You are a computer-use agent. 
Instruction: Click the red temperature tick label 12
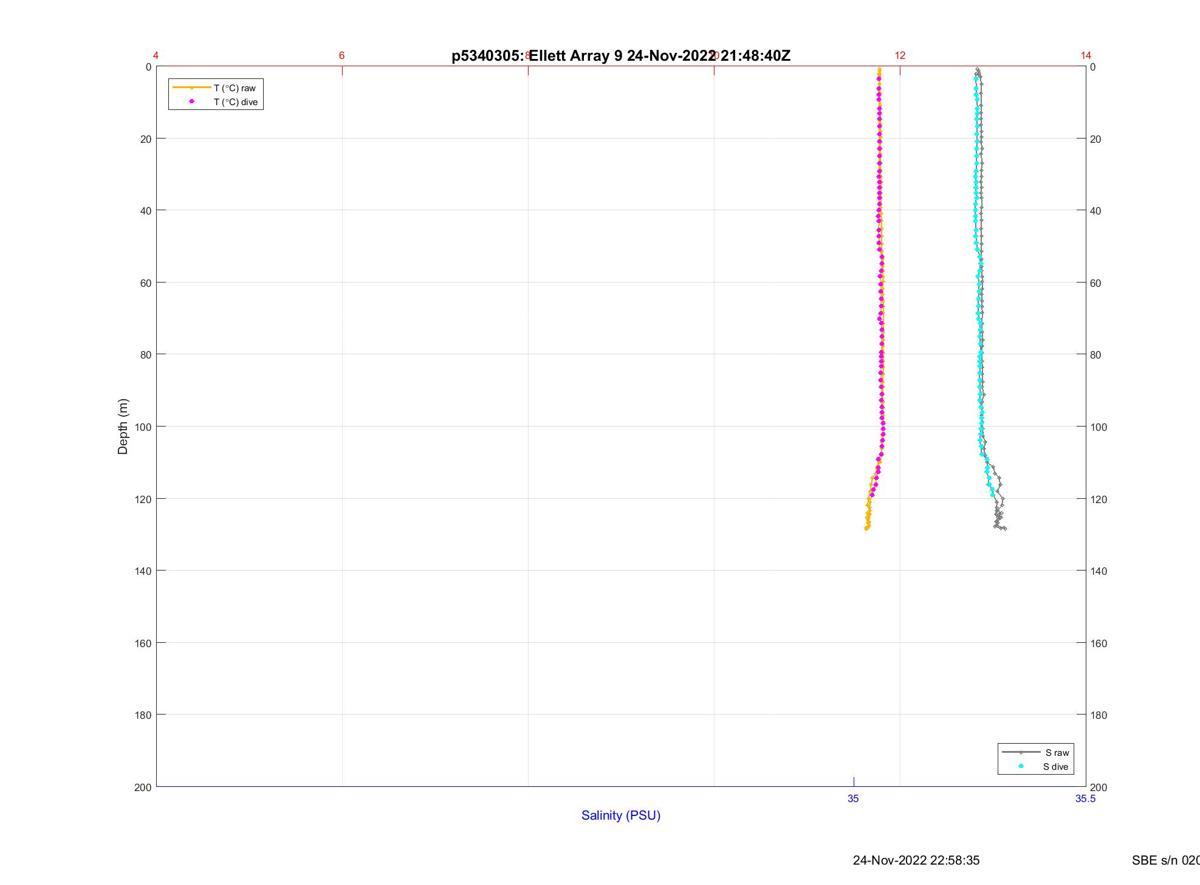[x=900, y=56]
